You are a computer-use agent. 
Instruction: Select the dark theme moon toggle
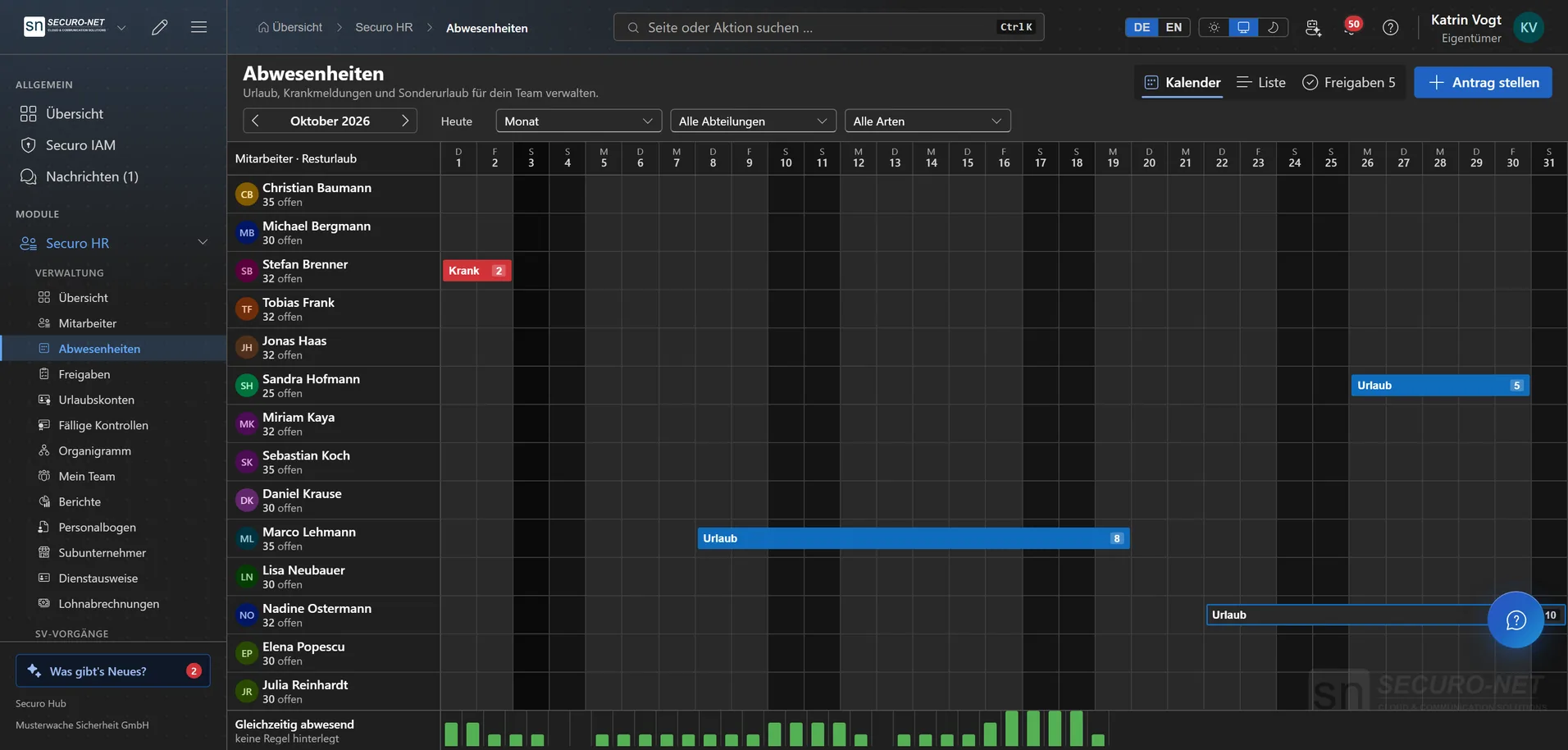[1273, 27]
